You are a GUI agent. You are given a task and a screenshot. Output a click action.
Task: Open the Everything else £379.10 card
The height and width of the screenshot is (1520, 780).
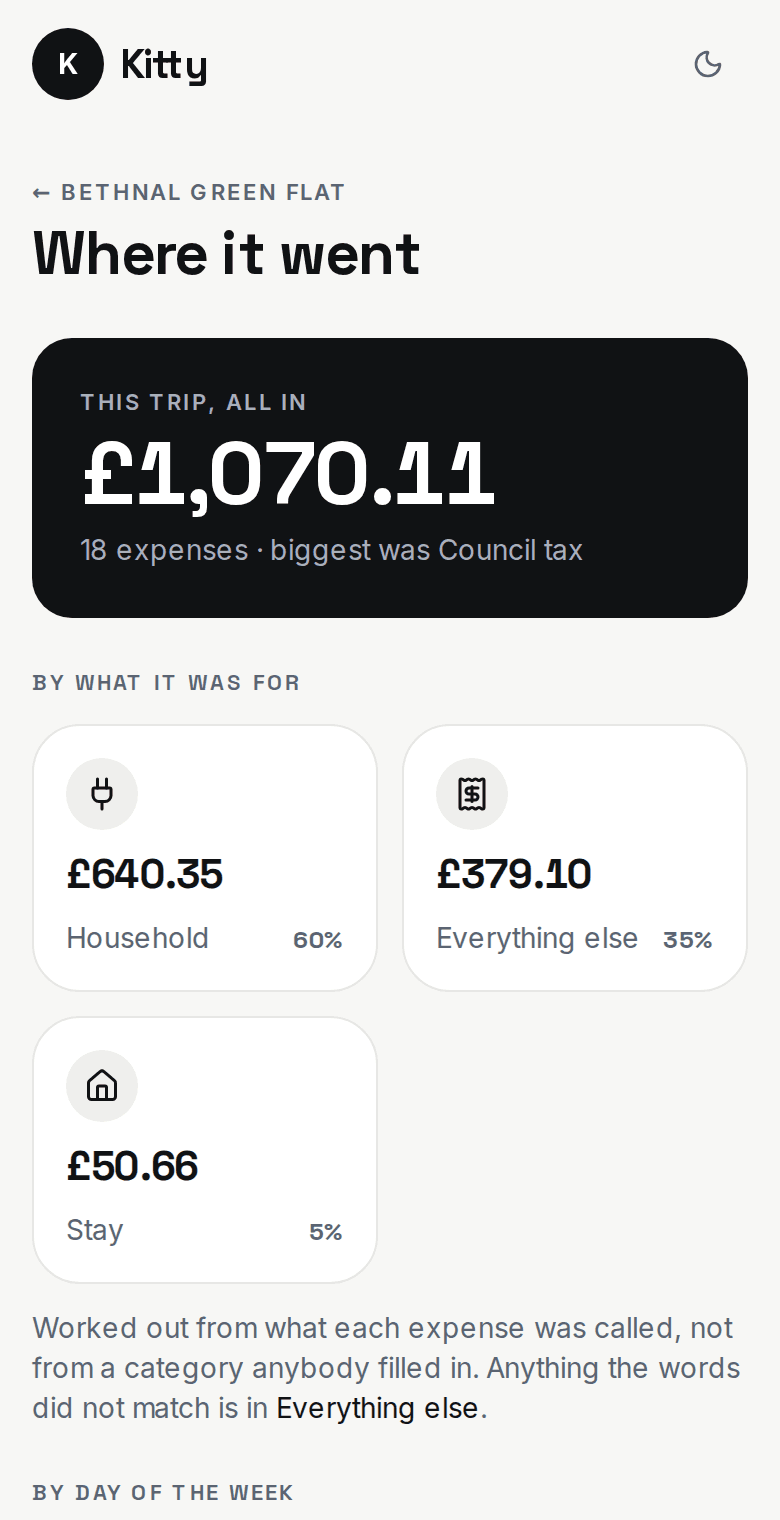[x=575, y=858]
